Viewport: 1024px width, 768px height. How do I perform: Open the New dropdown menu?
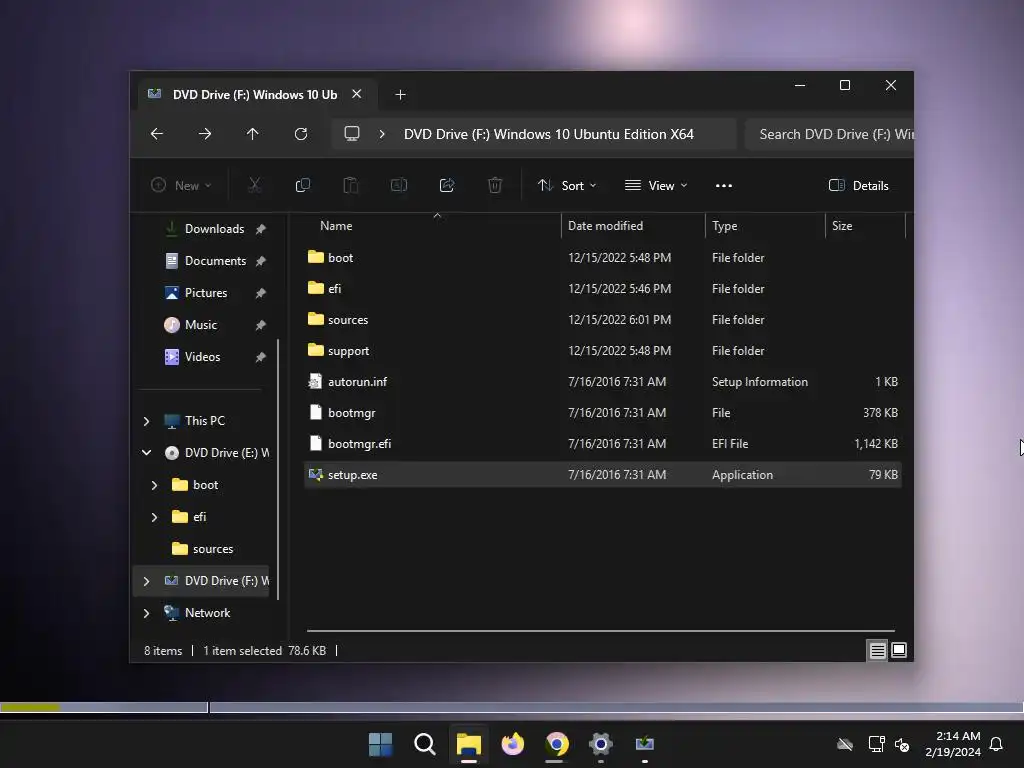pyautogui.click(x=181, y=185)
